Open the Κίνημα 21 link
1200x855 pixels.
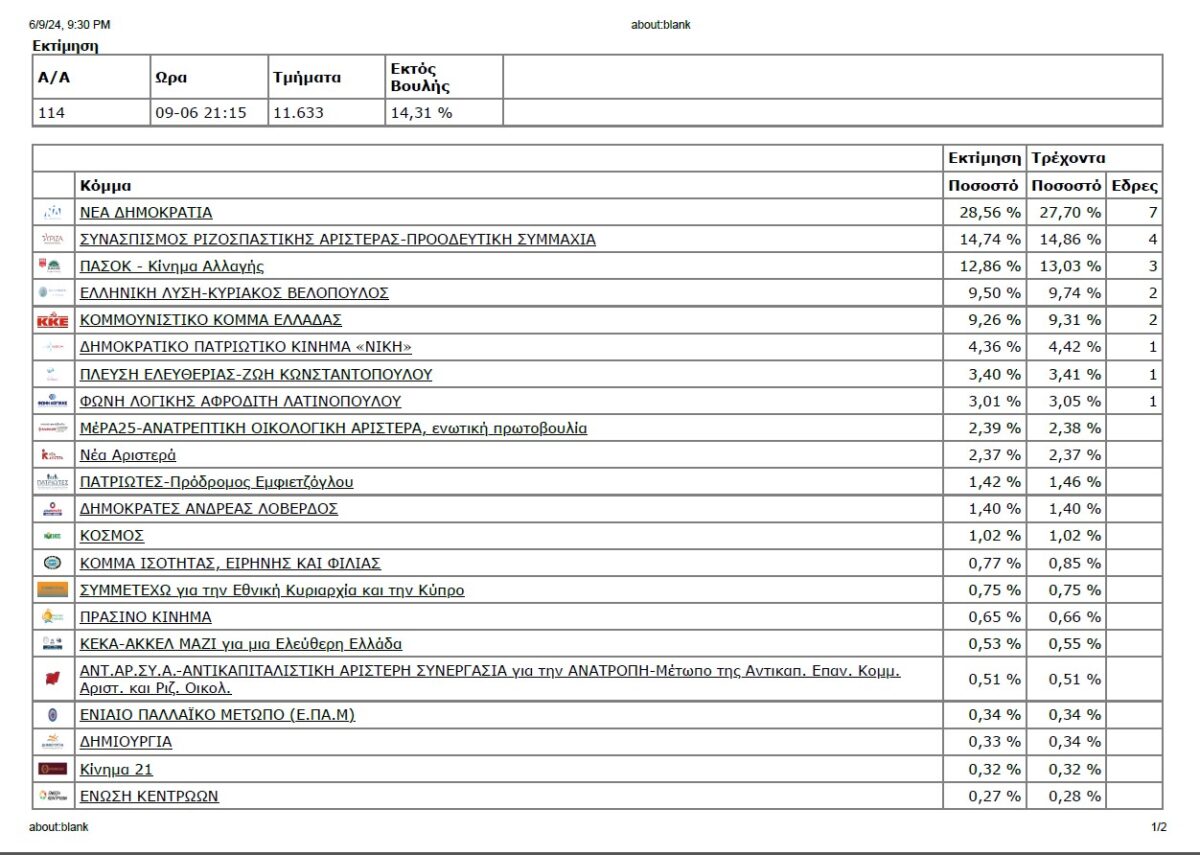pyautogui.click(x=116, y=770)
